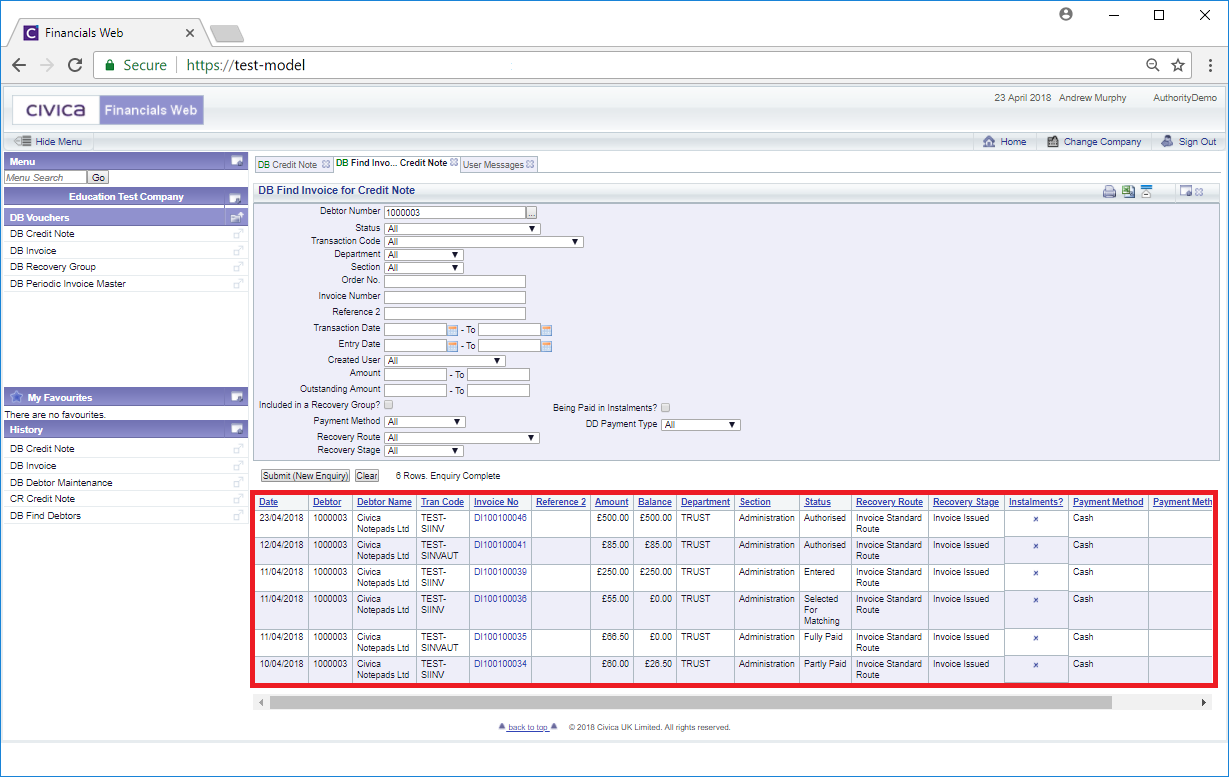
Task: Click into the Menu Search field
Action: coord(45,178)
